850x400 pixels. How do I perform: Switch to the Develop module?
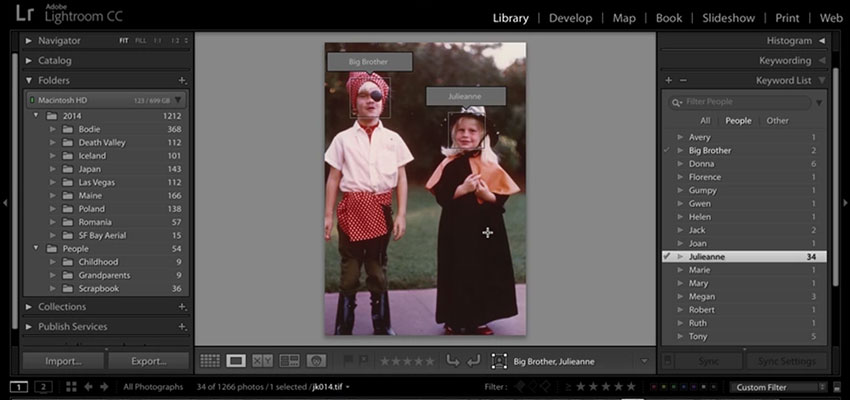(x=570, y=18)
